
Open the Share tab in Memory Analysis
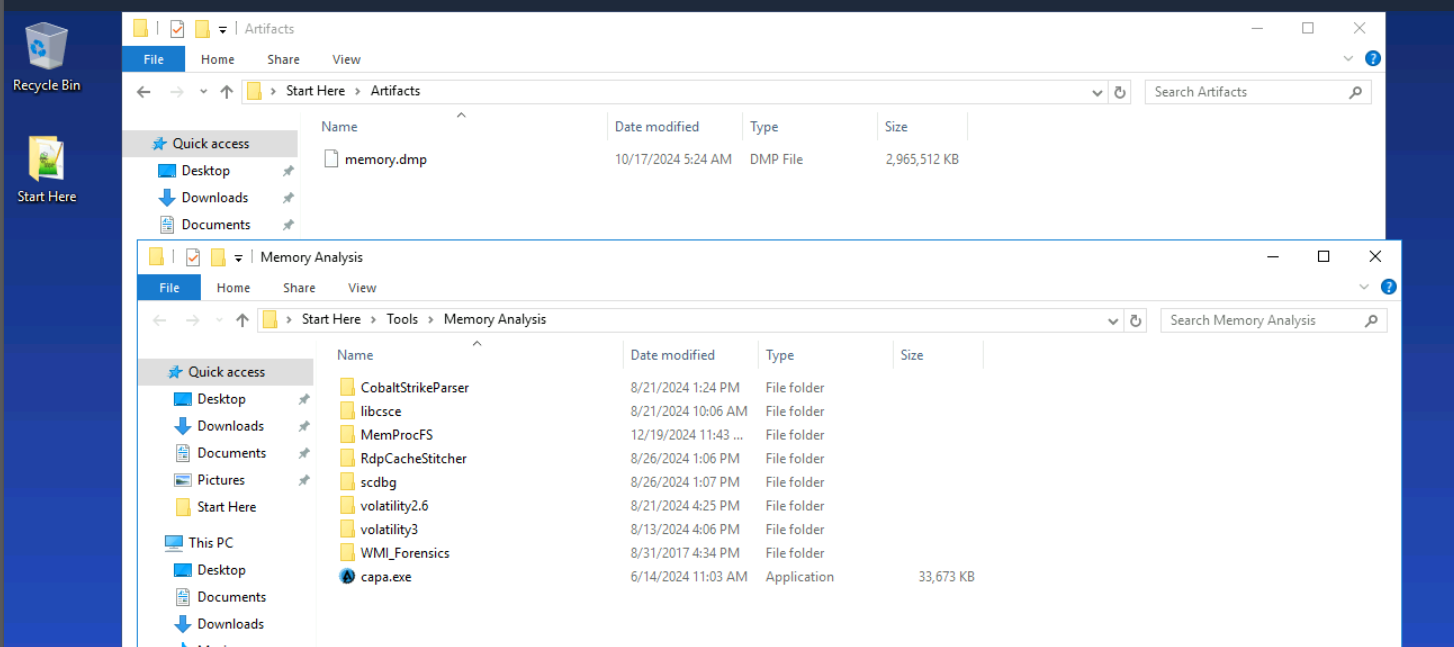[x=299, y=288]
